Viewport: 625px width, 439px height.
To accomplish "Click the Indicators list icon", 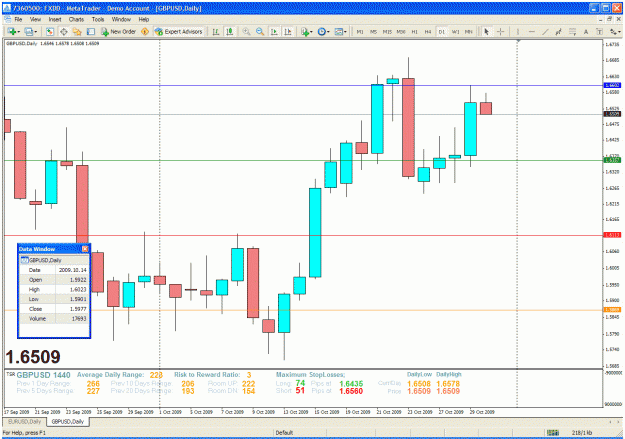I will 305,31.
